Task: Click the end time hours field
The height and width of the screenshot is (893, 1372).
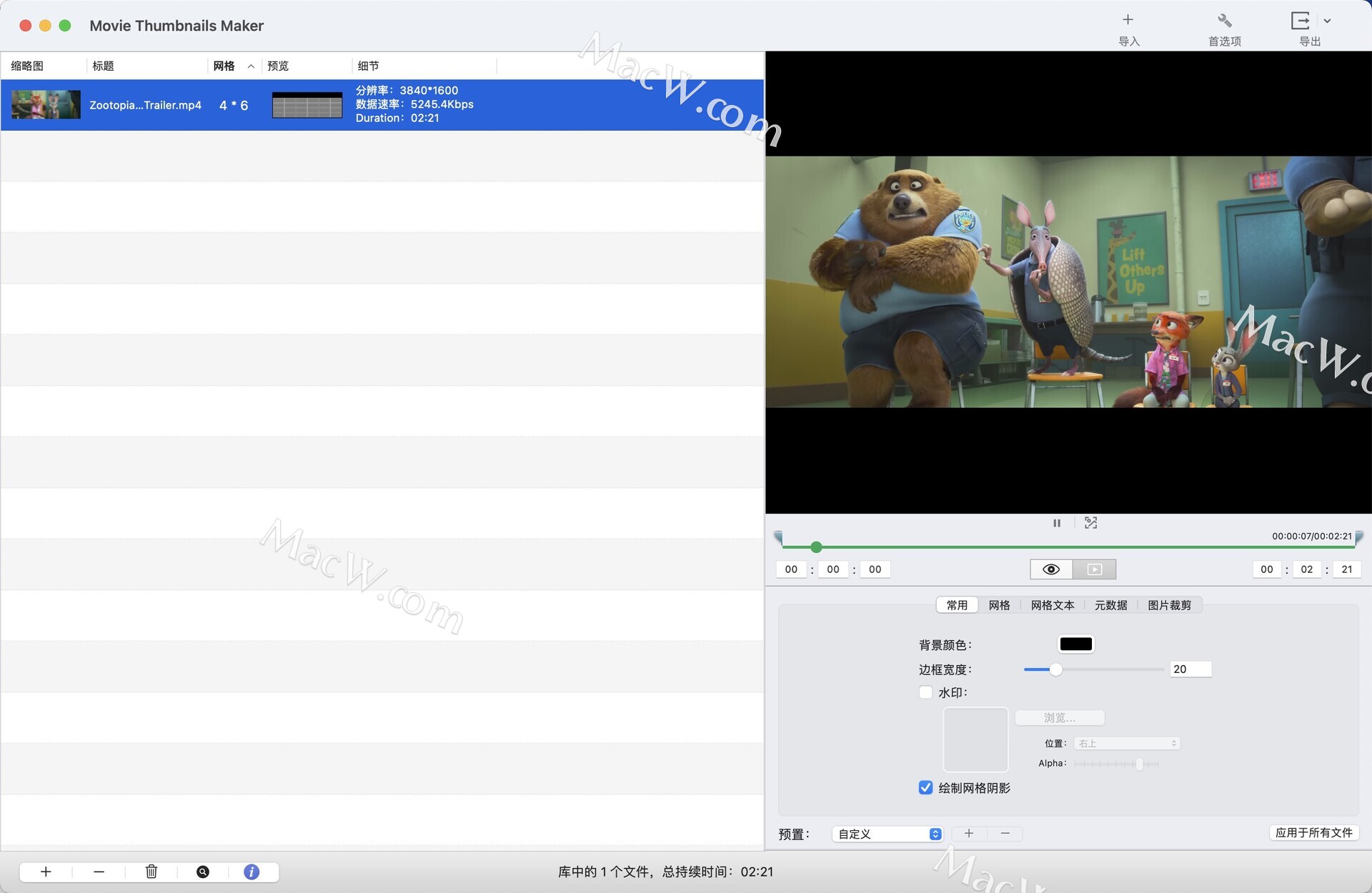Action: point(1267,569)
